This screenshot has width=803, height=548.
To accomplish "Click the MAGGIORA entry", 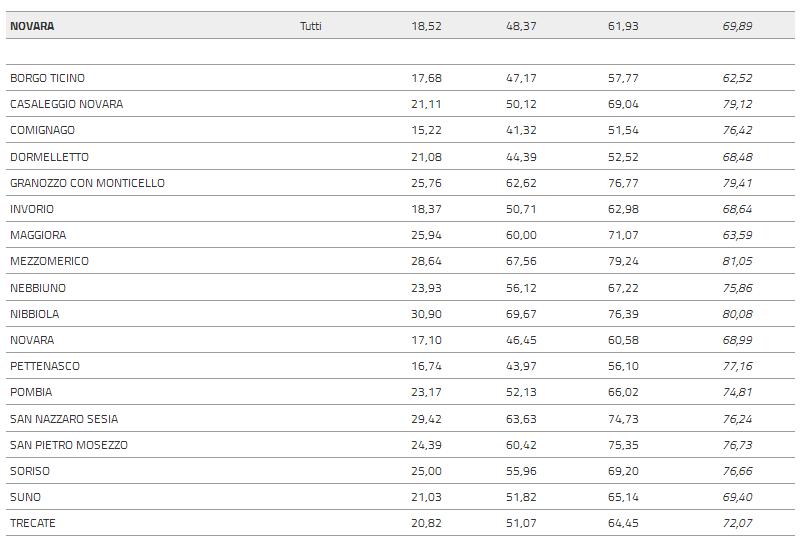I will pos(37,235).
